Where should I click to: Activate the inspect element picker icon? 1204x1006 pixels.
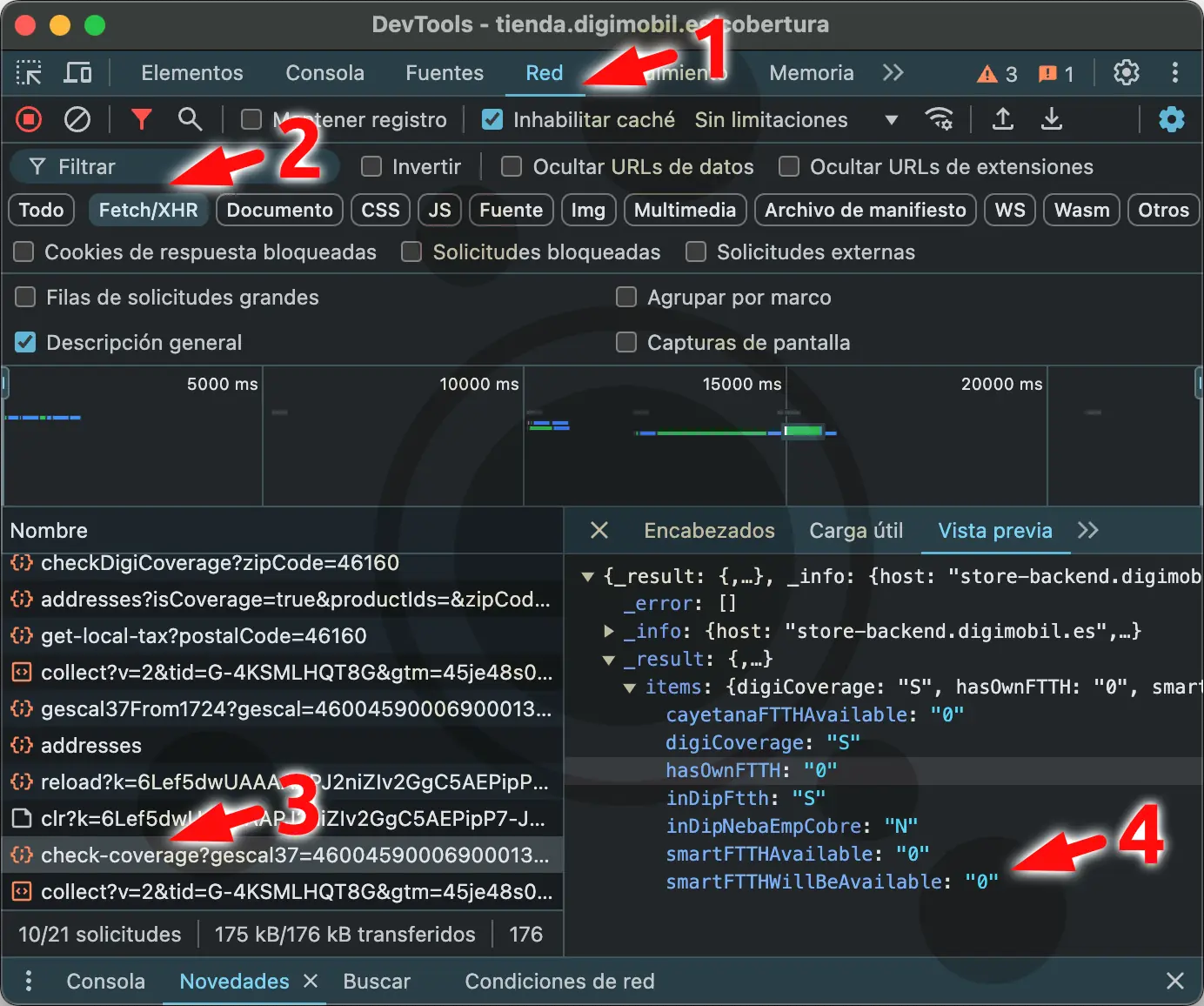29,73
